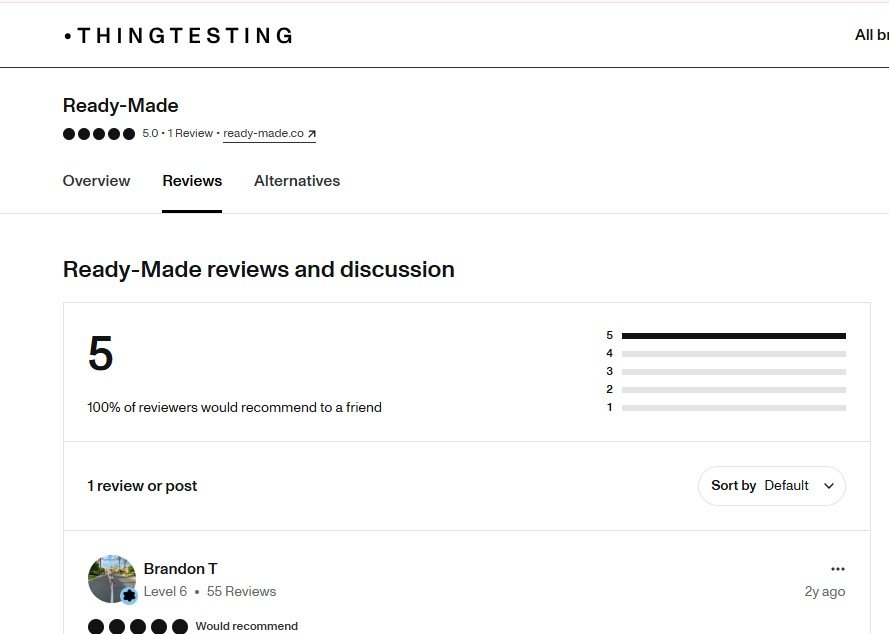Click the 5-star rating bar
Screen dimensions: 889x634
click(734, 336)
